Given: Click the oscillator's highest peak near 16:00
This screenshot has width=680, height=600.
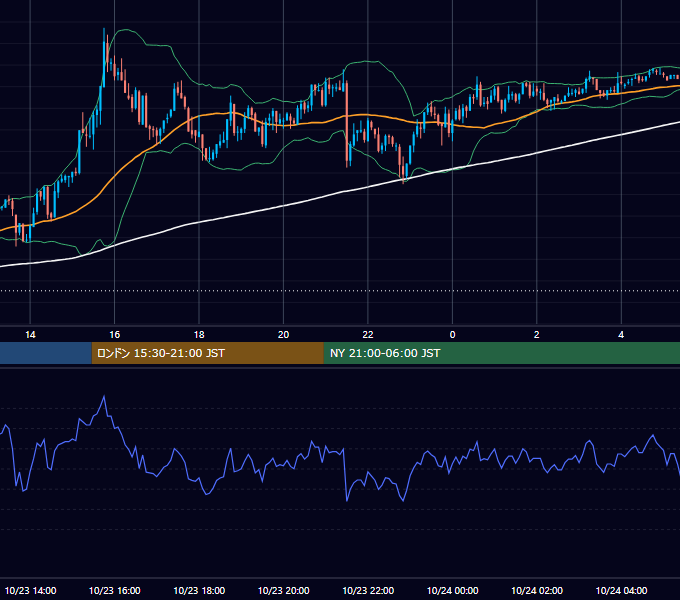Looking at the screenshot, I should click(x=104, y=396).
